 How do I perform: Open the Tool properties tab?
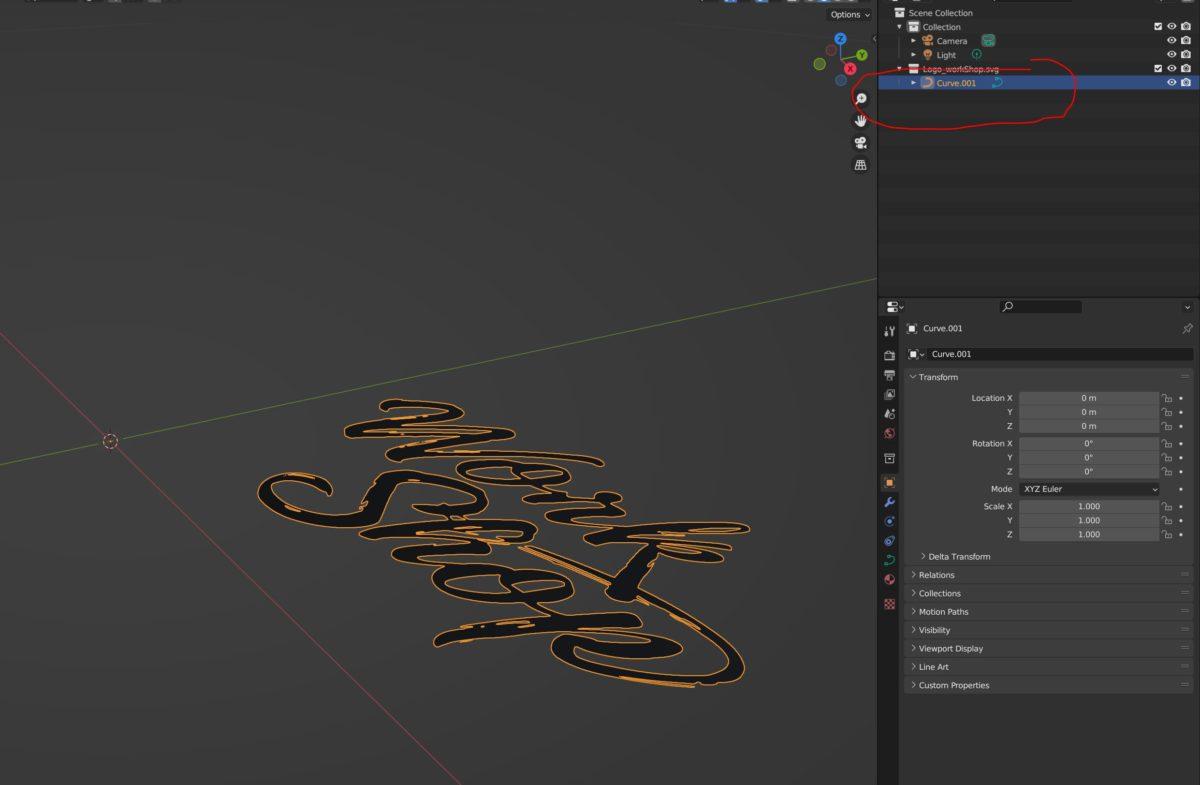[x=889, y=331]
